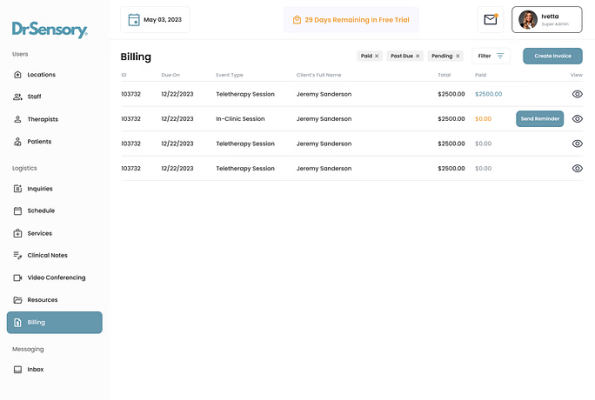Click the Billing page heading

pyautogui.click(x=136, y=57)
